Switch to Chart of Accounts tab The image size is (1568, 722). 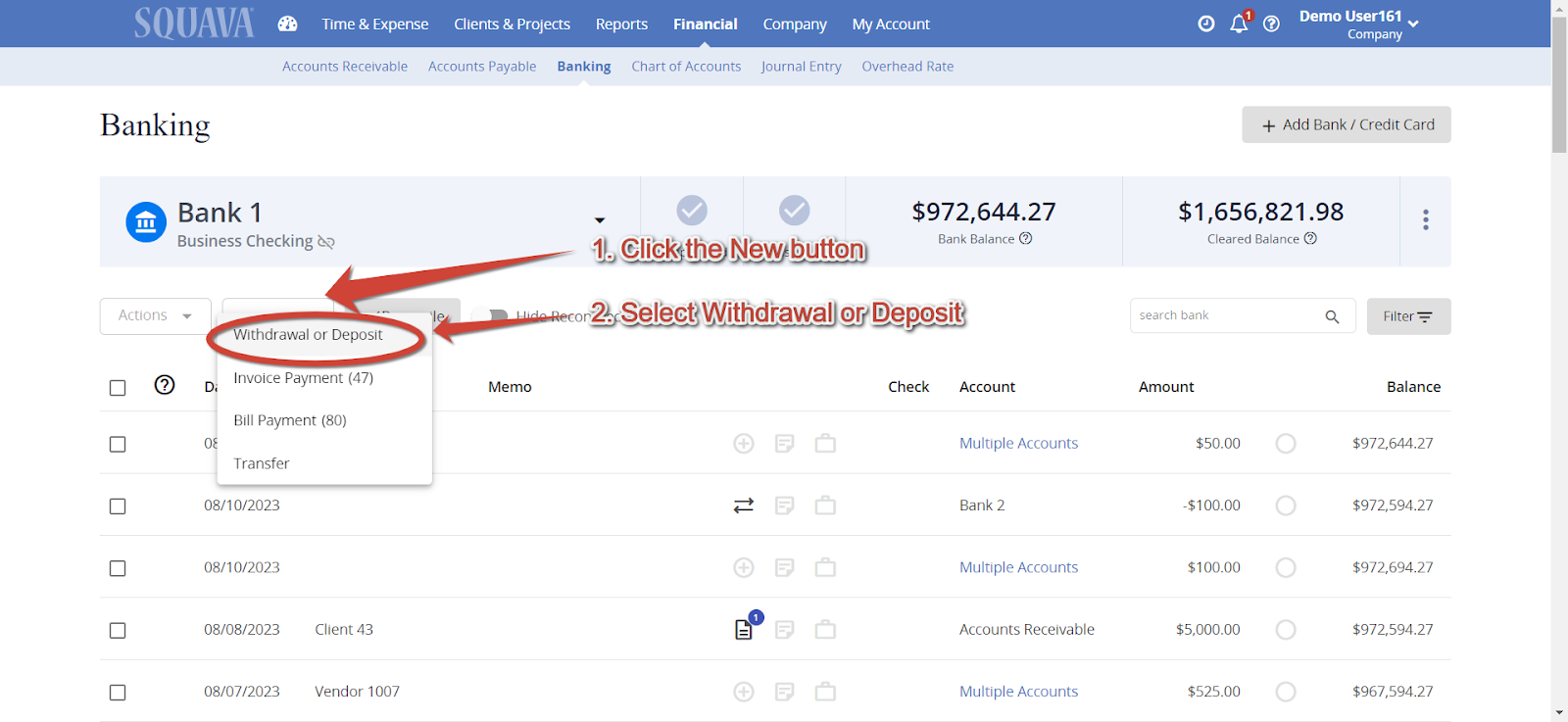(x=686, y=67)
